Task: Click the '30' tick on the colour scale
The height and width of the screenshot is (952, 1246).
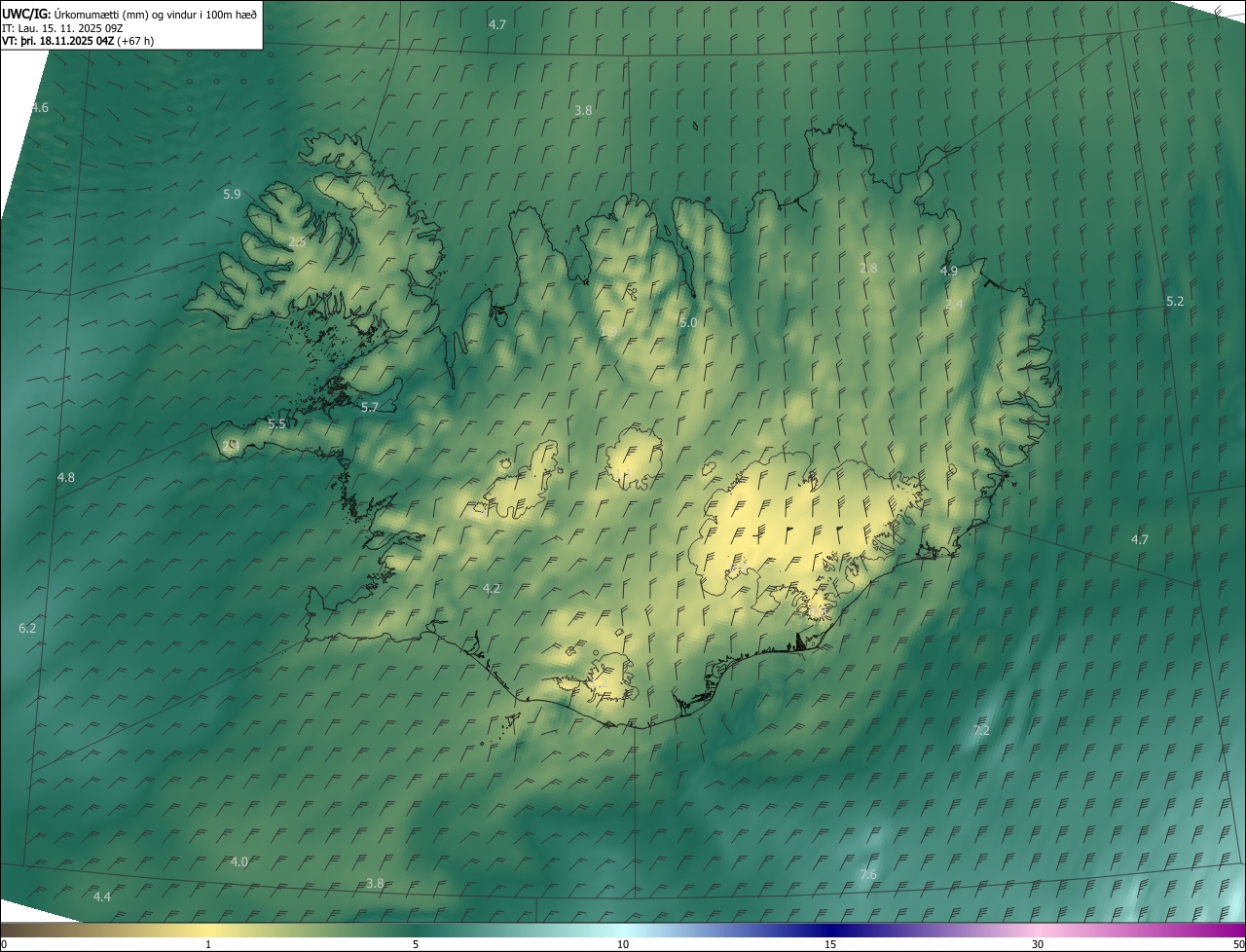Action: click(1038, 944)
